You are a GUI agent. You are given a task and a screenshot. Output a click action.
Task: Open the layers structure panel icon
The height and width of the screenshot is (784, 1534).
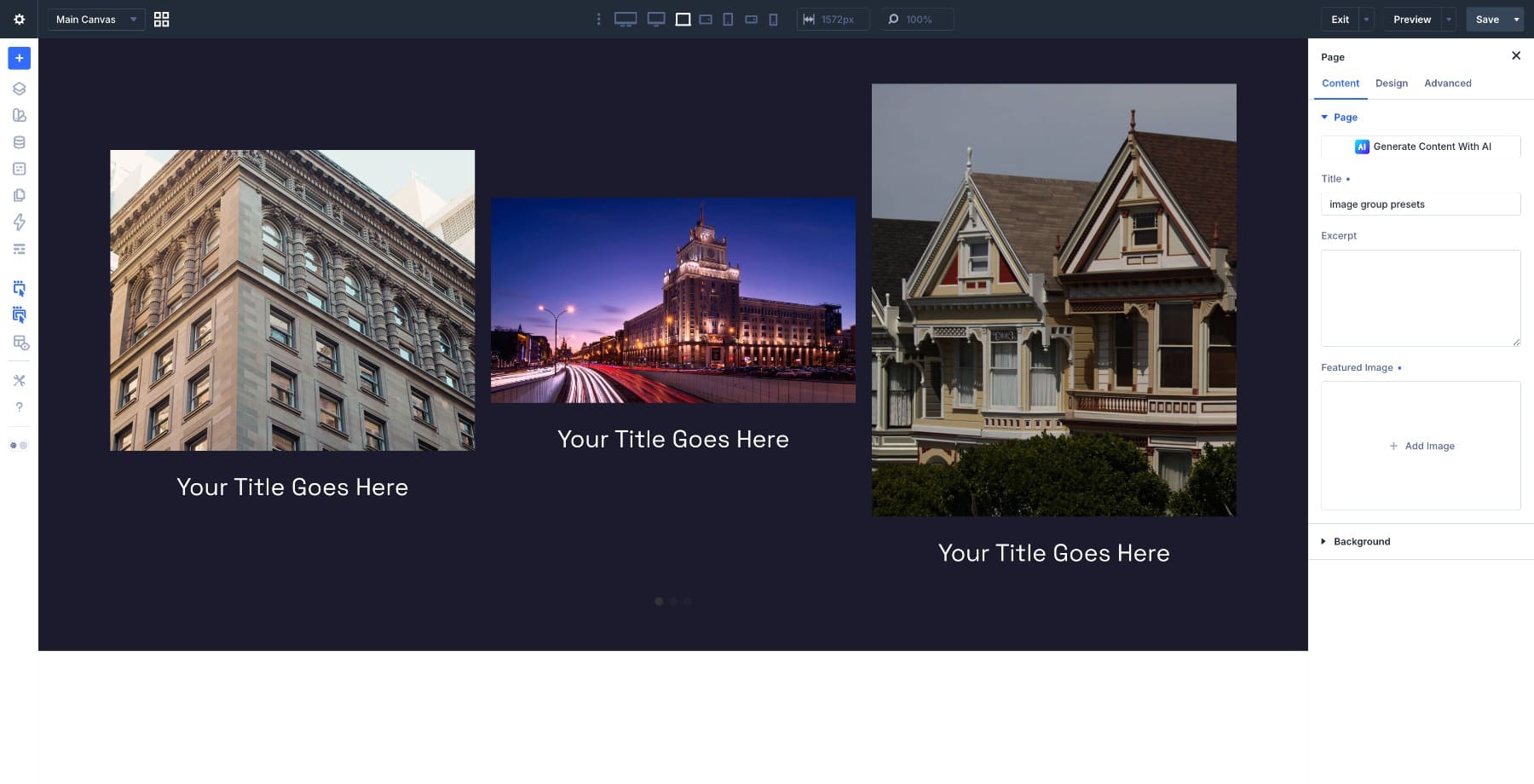pyautogui.click(x=19, y=89)
